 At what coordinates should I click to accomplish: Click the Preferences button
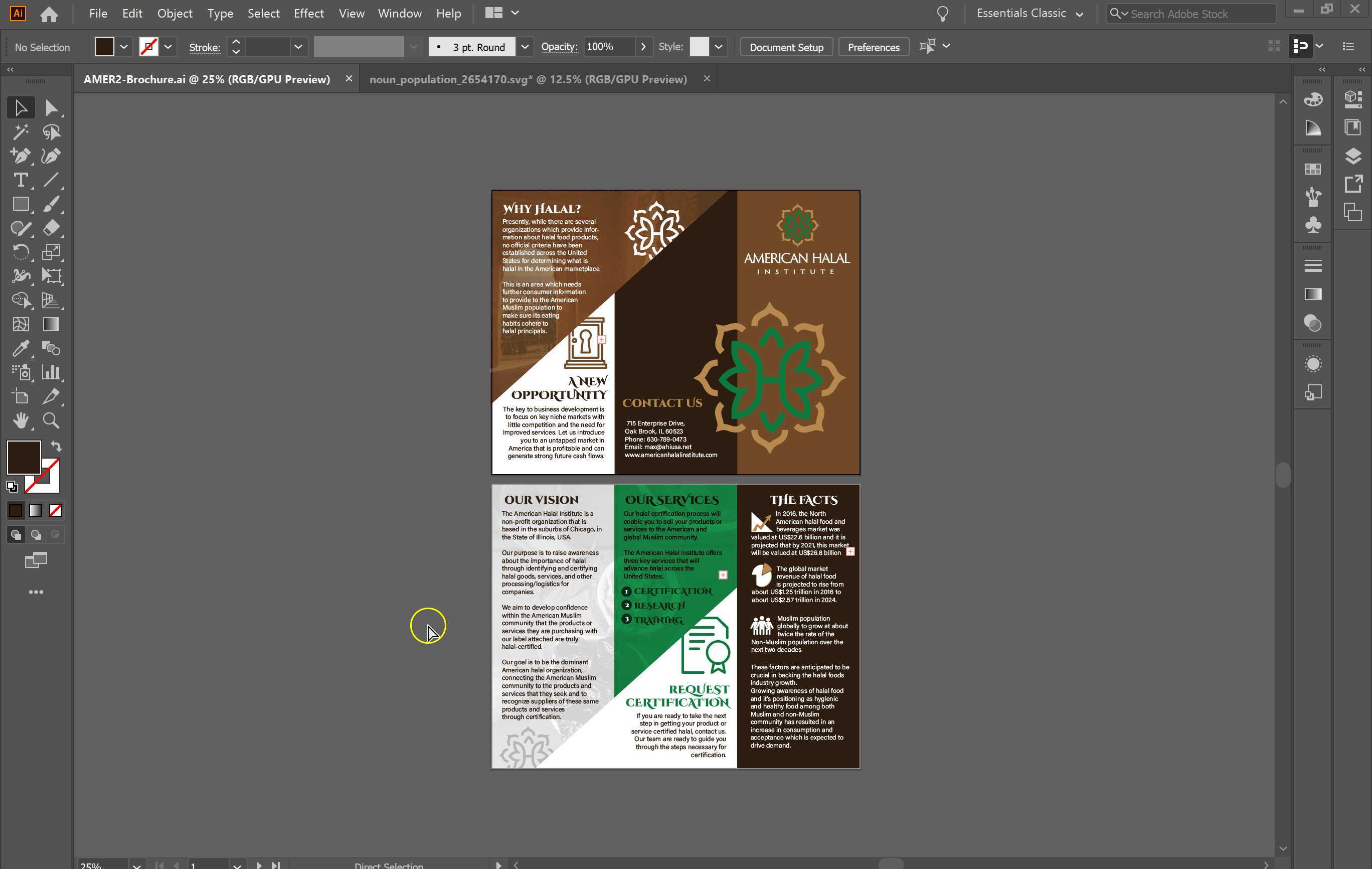tap(873, 47)
